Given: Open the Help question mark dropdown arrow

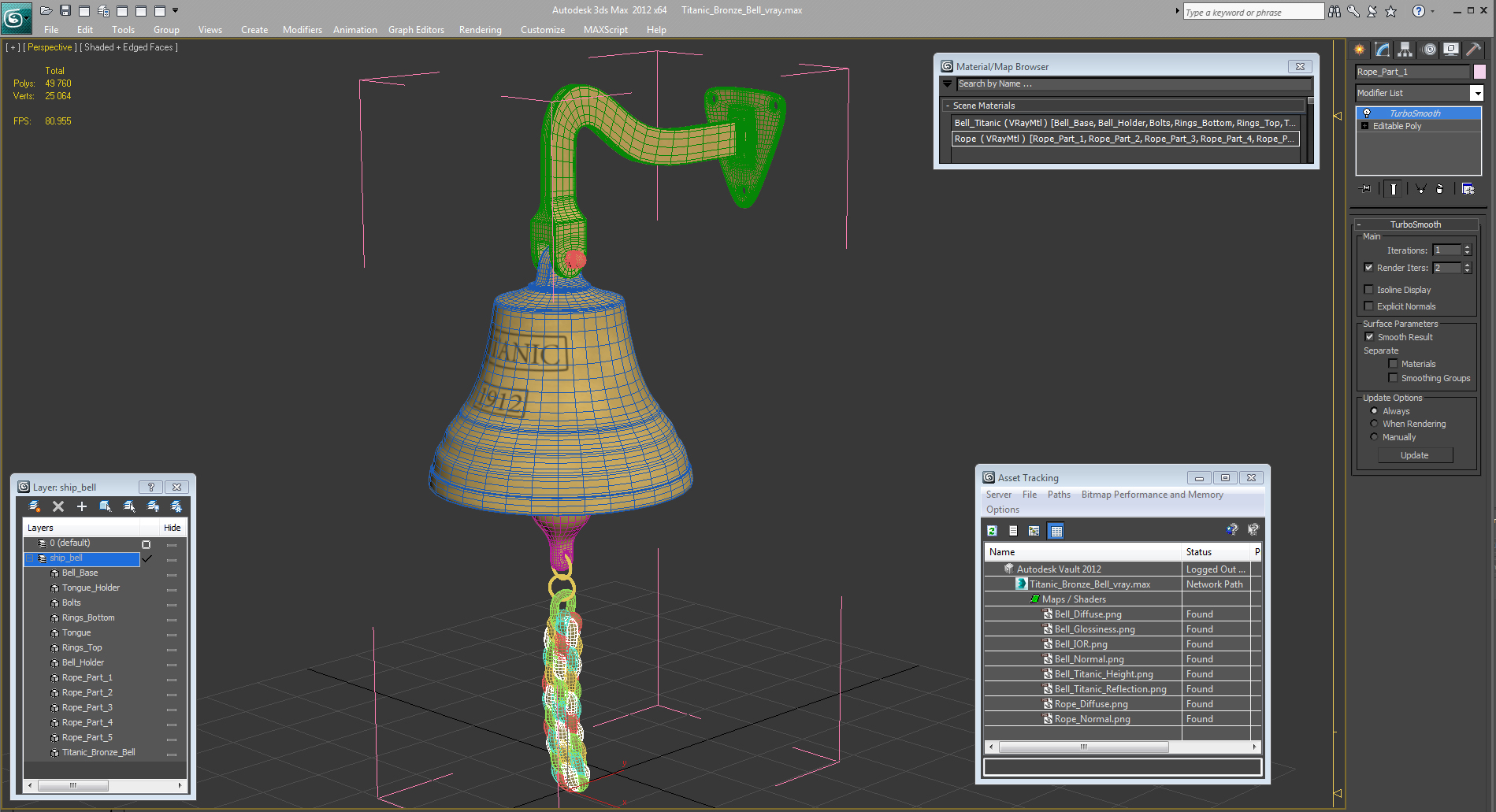Looking at the screenshot, I should 1432,11.
